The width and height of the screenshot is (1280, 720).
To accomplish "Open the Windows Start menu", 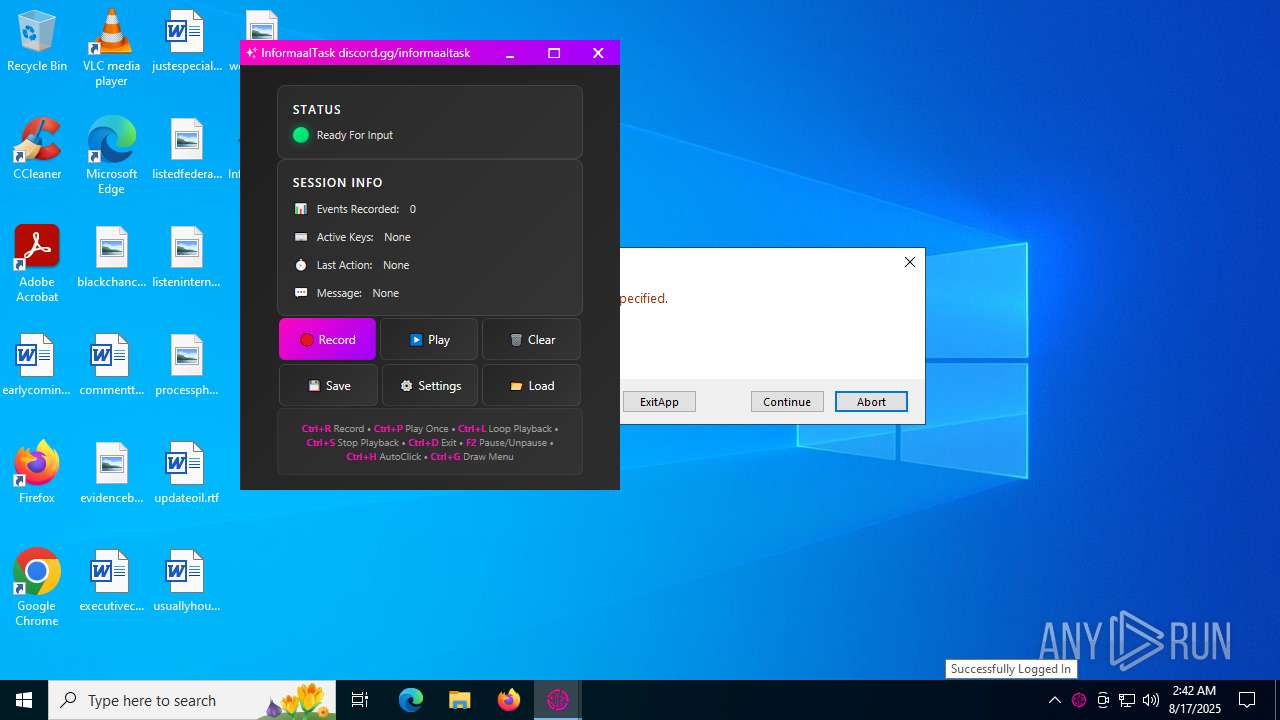I will tap(24, 700).
